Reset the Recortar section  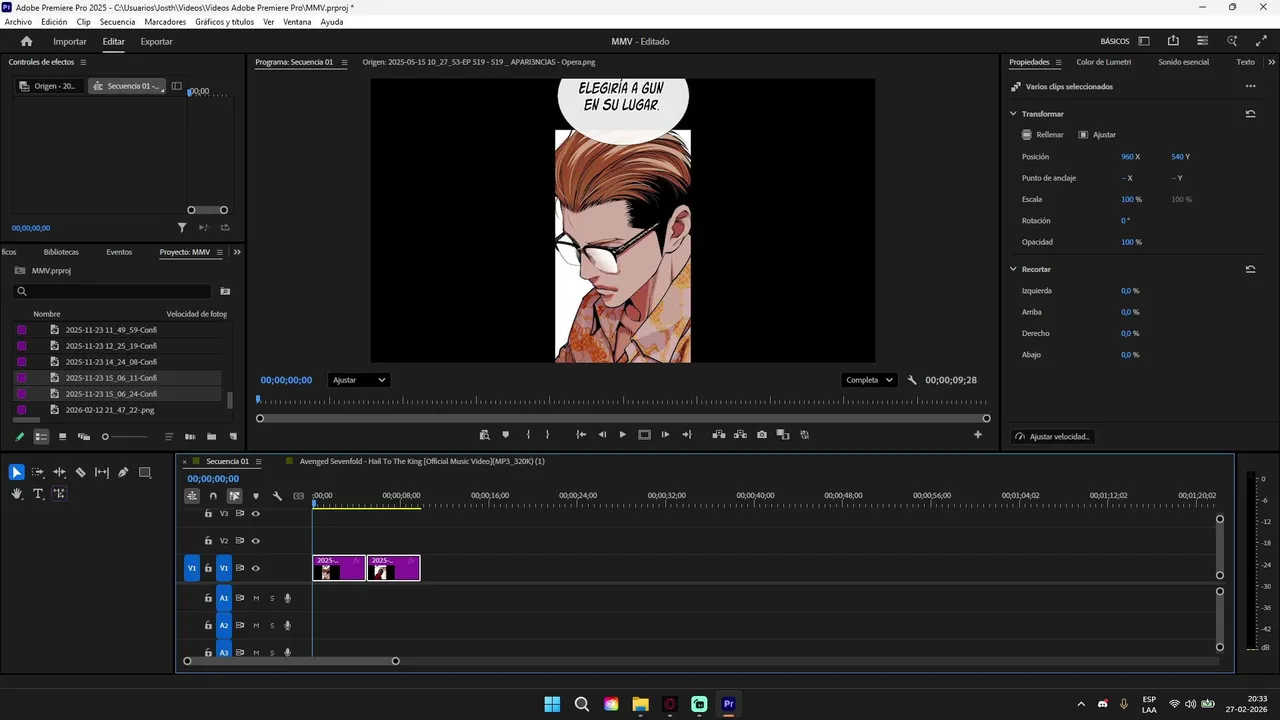pos(1250,269)
